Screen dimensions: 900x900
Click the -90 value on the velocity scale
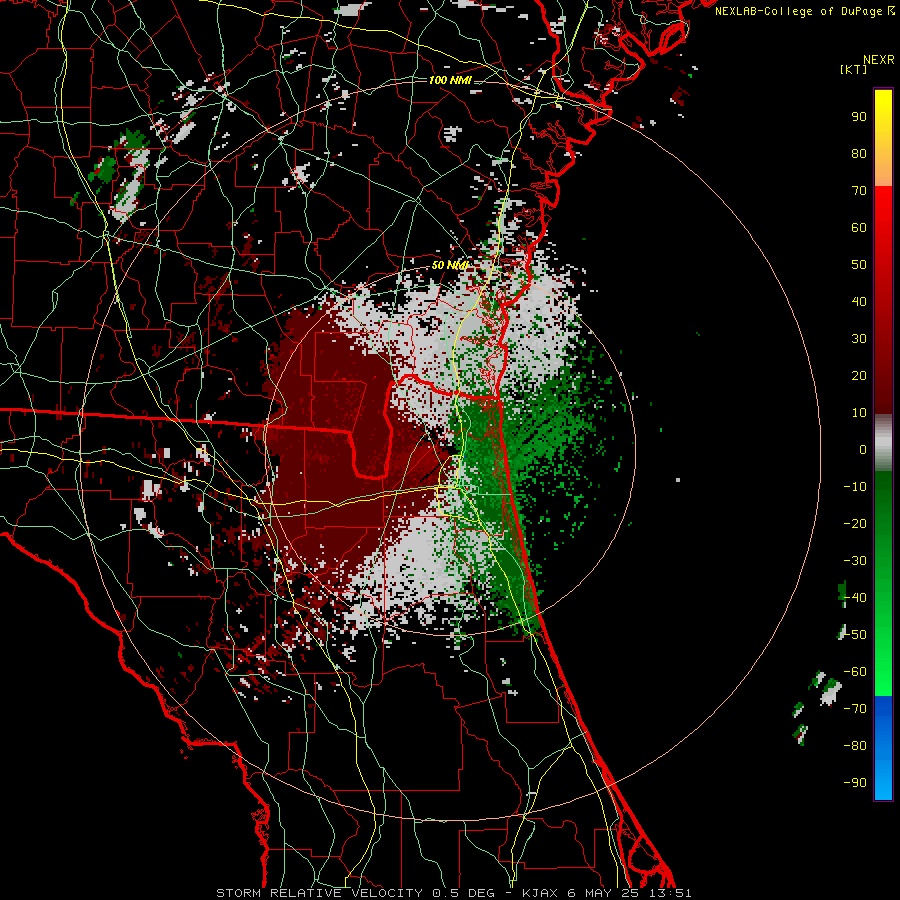coord(855,783)
